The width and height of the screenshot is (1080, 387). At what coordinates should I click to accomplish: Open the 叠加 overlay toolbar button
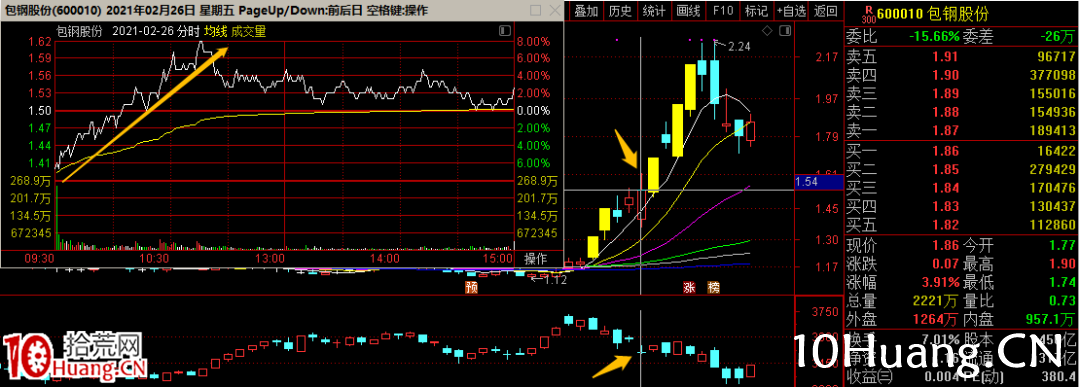click(x=587, y=10)
